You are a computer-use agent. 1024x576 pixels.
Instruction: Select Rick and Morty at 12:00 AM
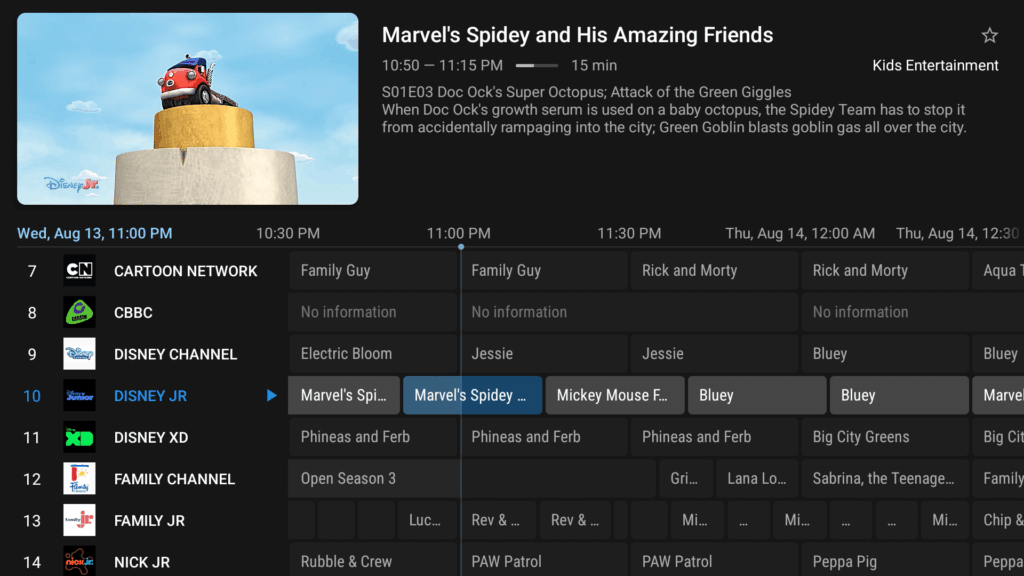[x=885, y=270]
